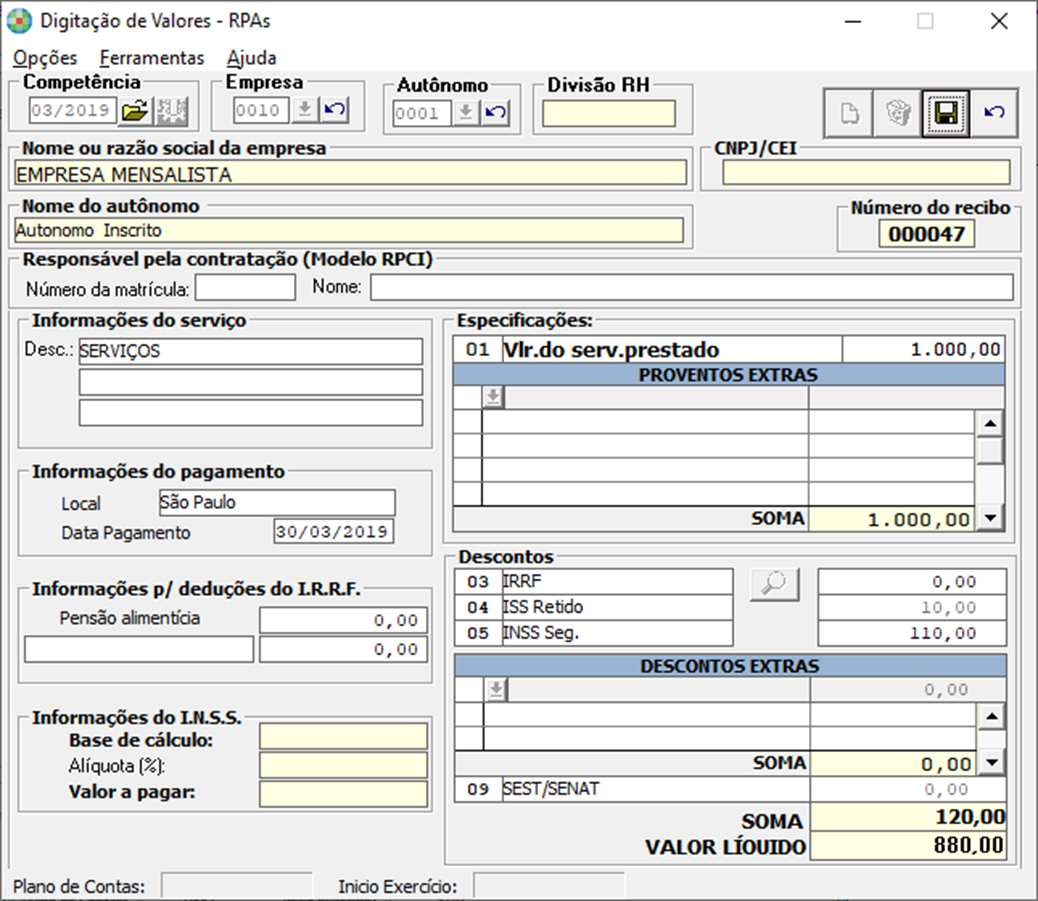1038x901 pixels.
Task: Click Descontos Extras scroll down arrow
Action: [x=992, y=763]
